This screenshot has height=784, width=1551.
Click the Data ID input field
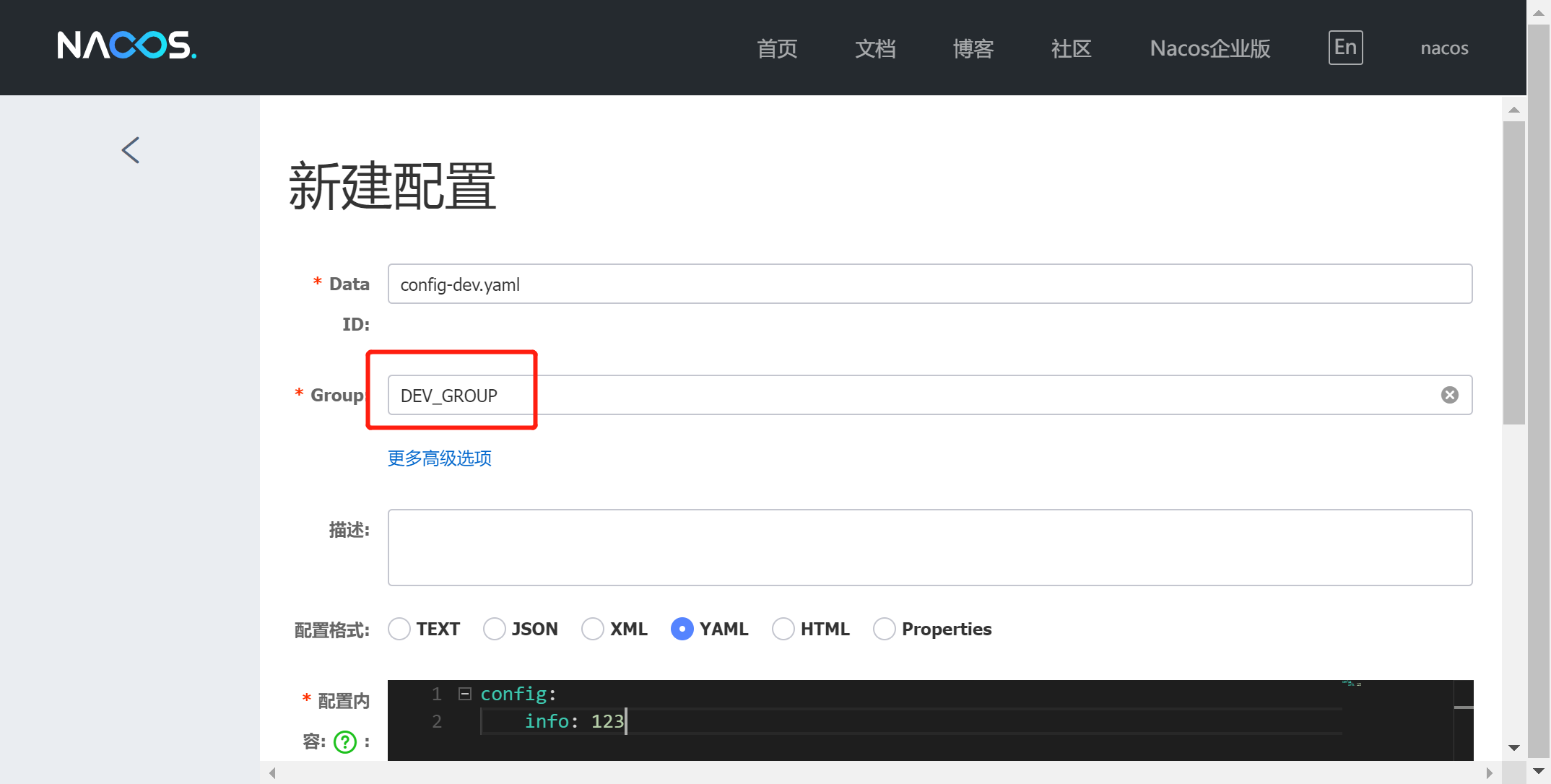point(930,284)
